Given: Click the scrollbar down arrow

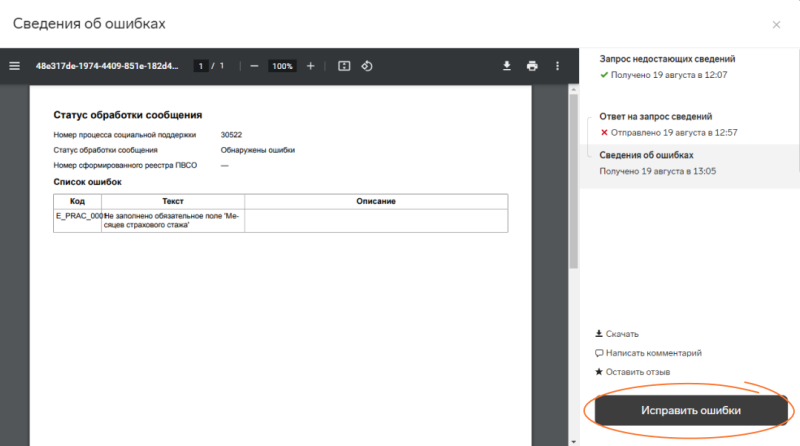Looking at the screenshot, I should point(573,442).
